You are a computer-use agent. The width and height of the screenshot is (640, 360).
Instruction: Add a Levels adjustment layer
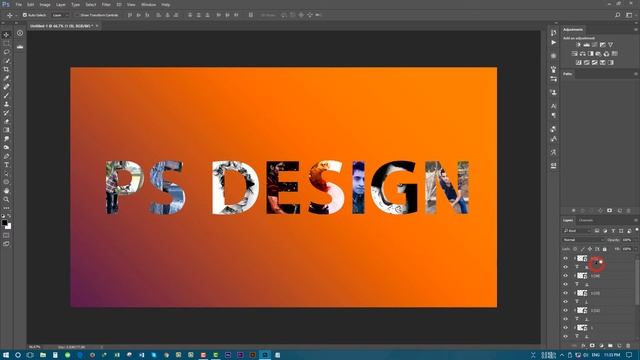point(587,44)
